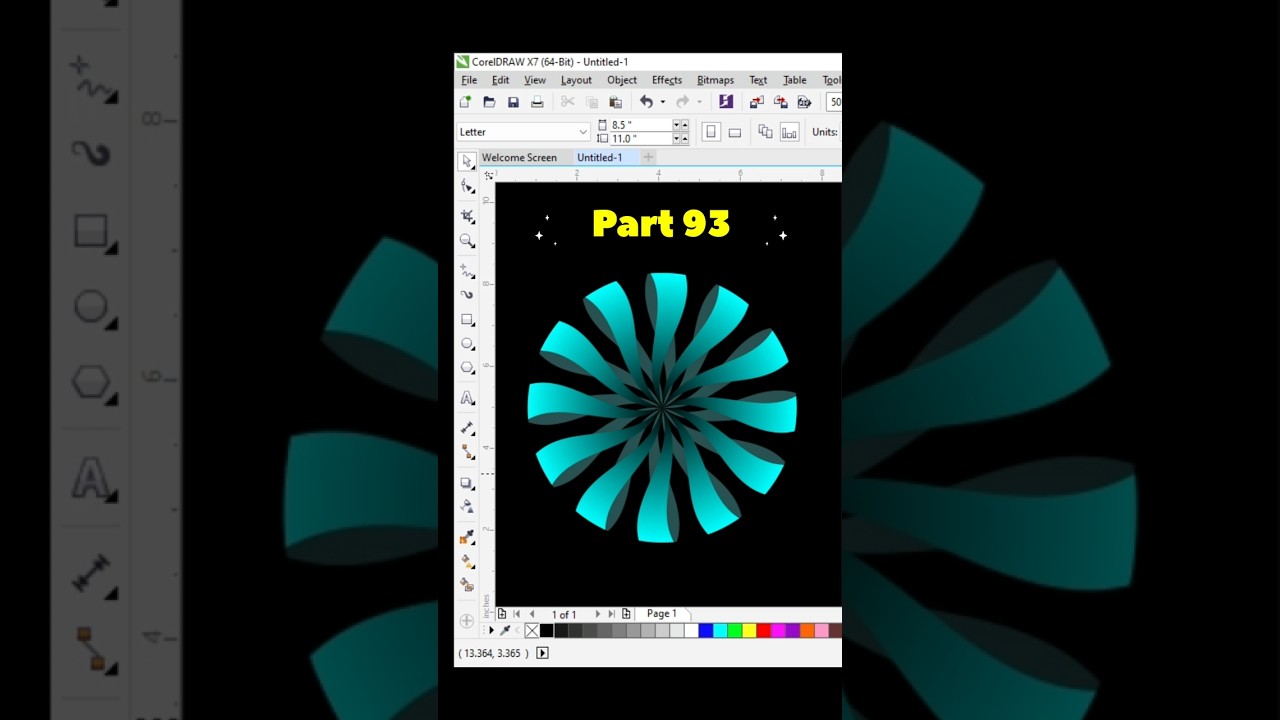
Task: Select the Smart Fill tool
Action: 467,585
